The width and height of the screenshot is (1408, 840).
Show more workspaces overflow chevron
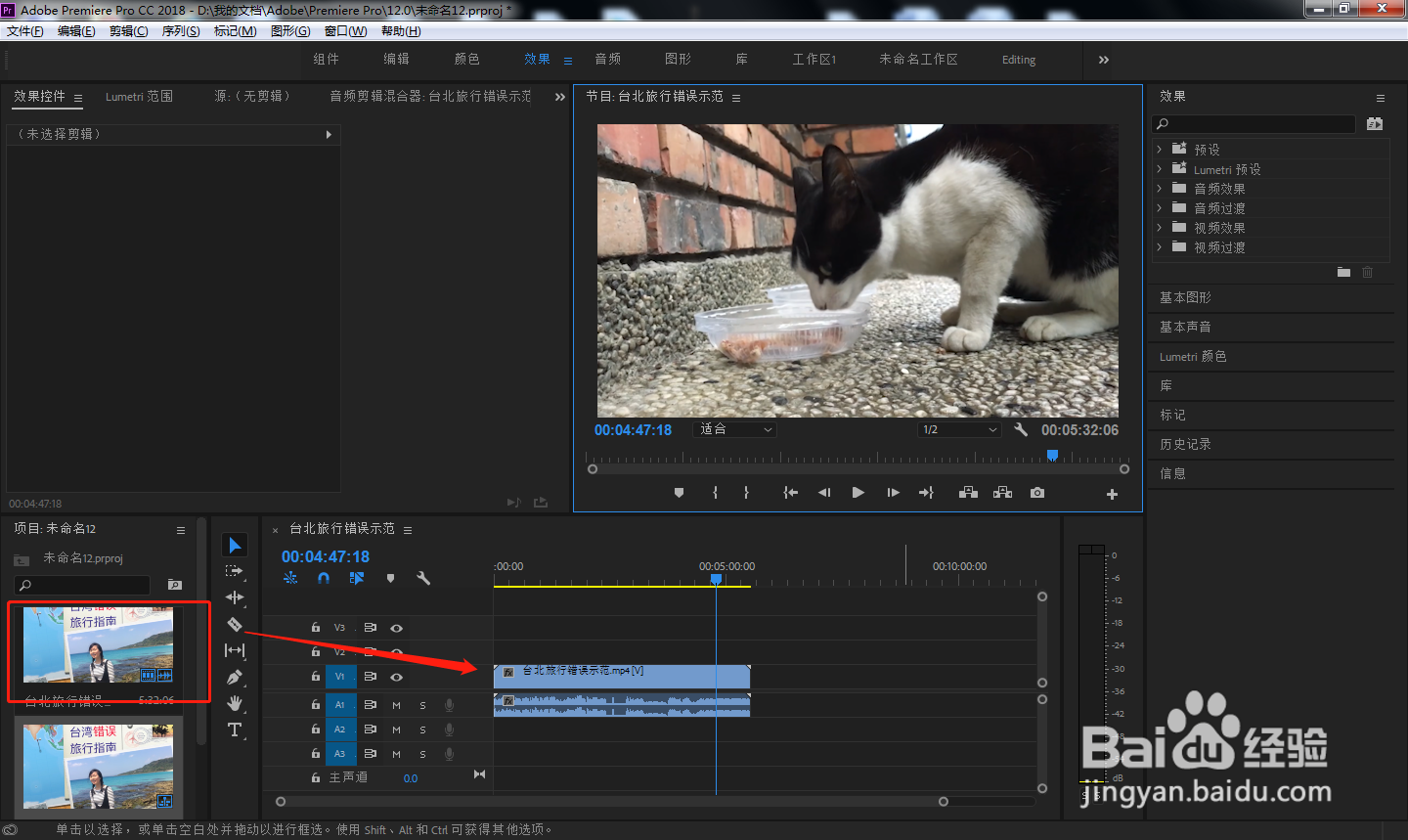[1103, 60]
